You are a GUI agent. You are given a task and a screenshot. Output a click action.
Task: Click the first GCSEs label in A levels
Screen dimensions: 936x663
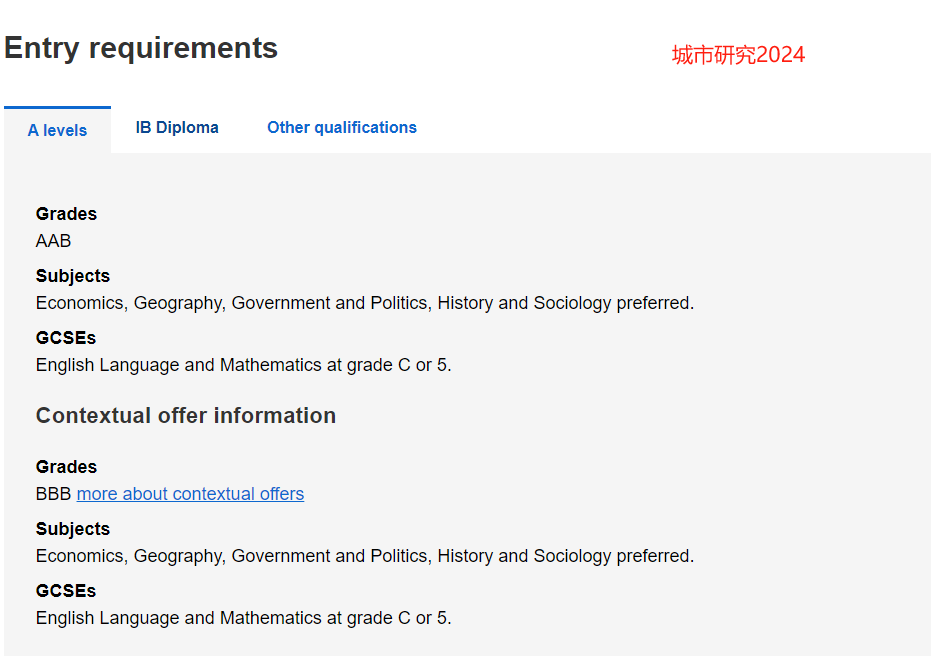click(x=66, y=338)
